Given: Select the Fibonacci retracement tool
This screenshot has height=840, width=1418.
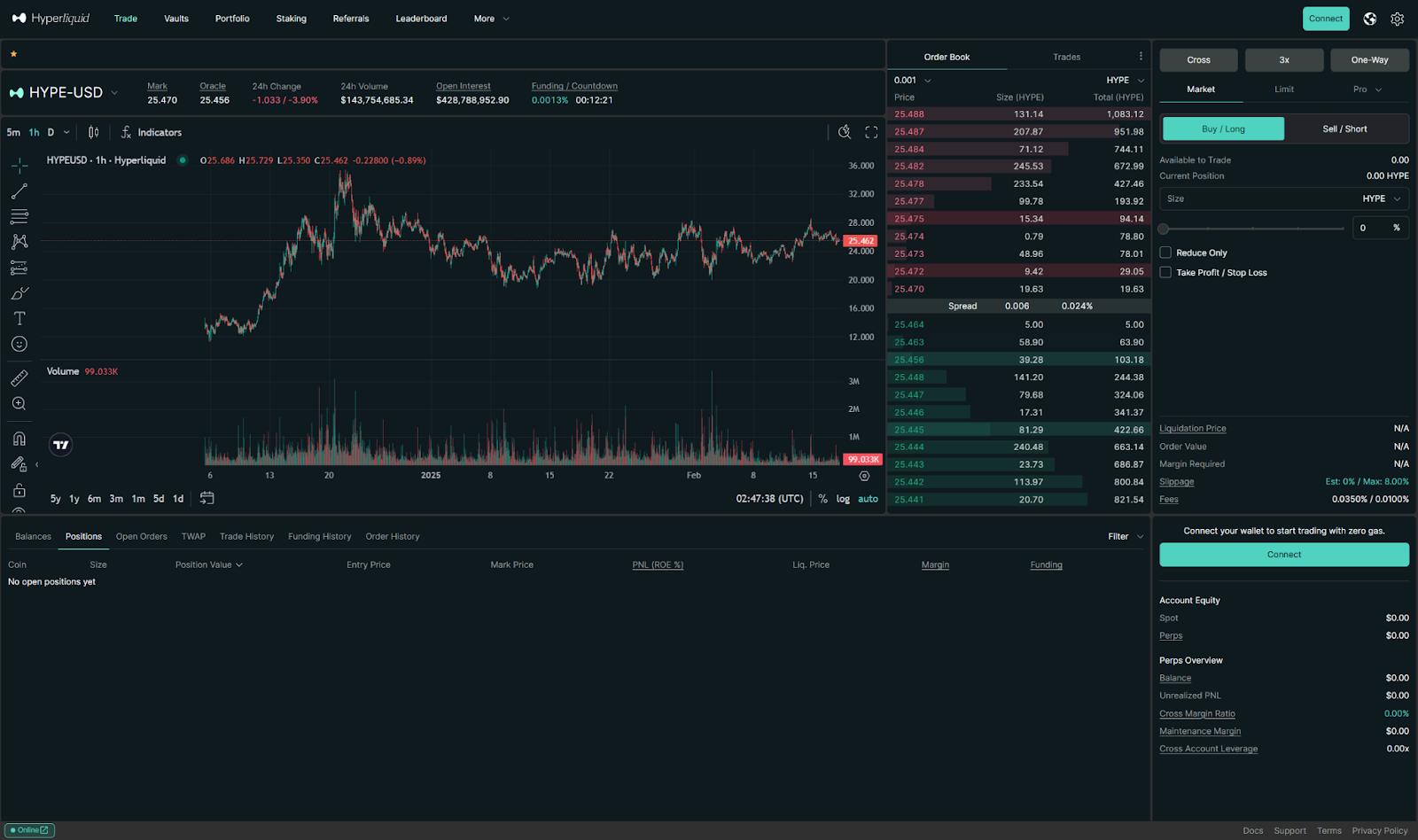Looking at the screenshot, I should click(19, 216).
